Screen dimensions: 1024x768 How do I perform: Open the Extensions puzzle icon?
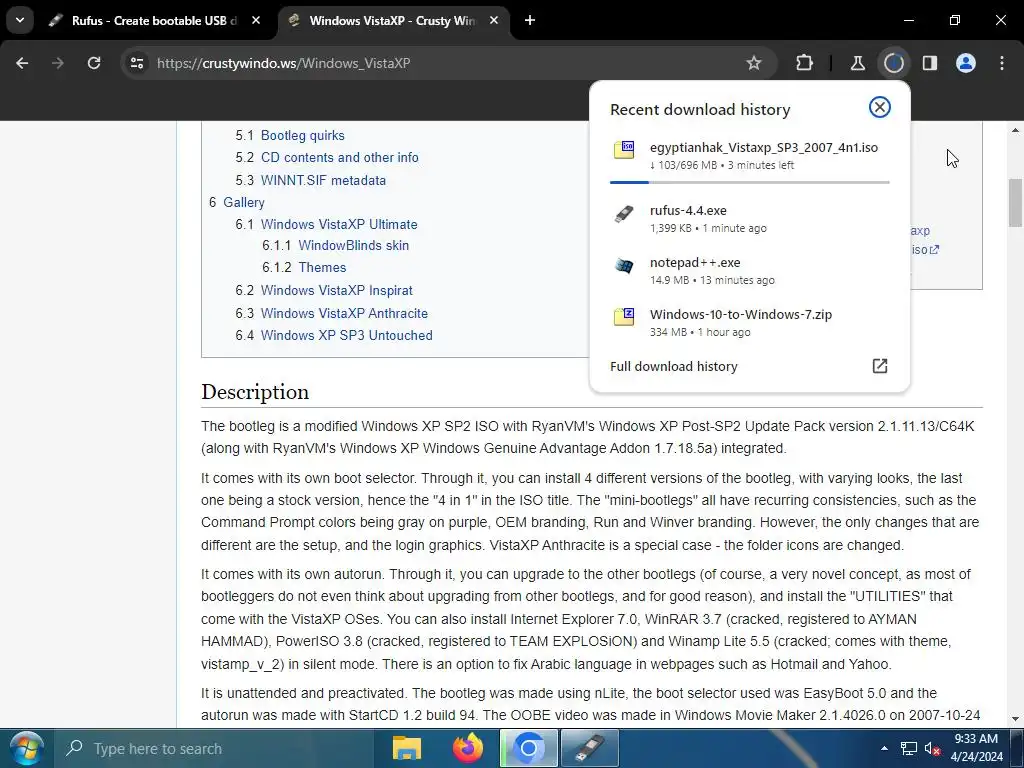coord(805,63)
